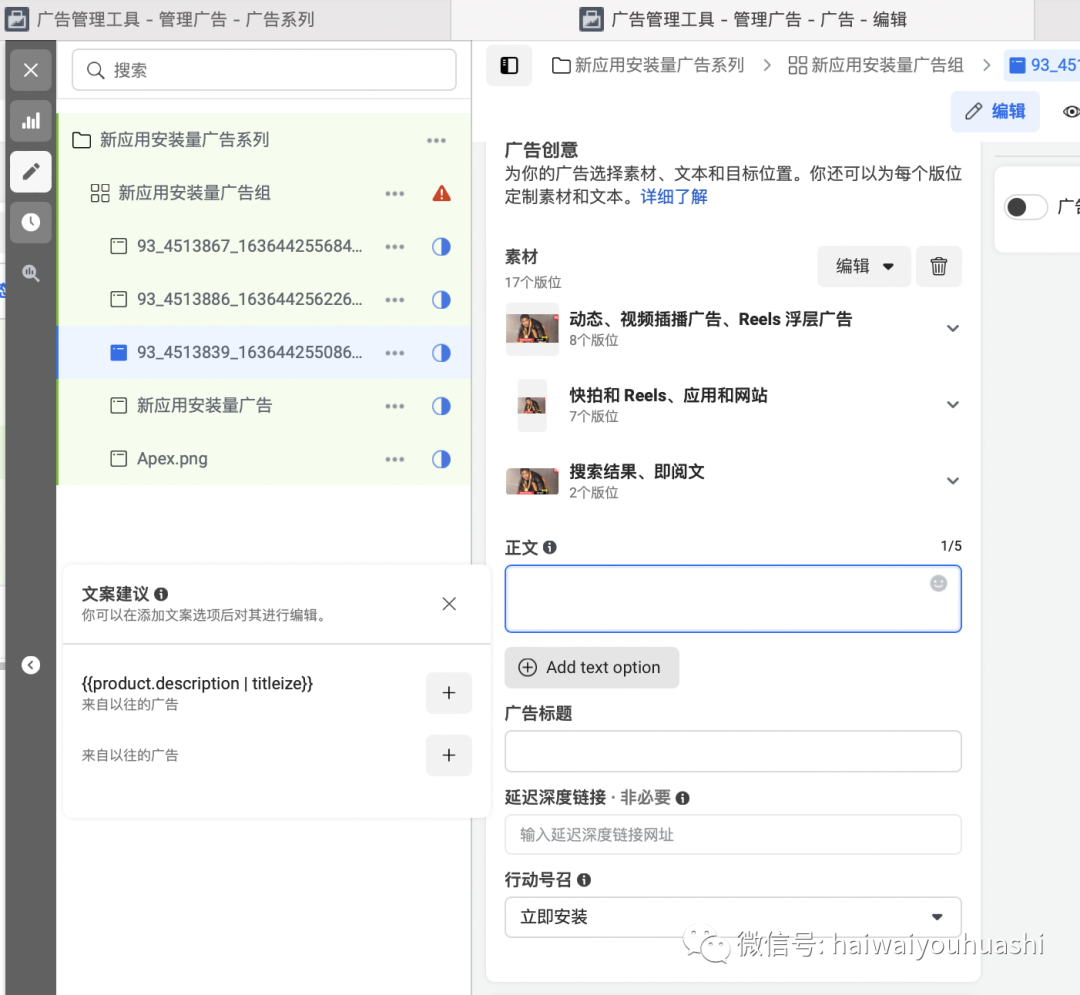Open the clock history icon in sidebar
Screen dimensions: 1080x995
pos(31,222)
